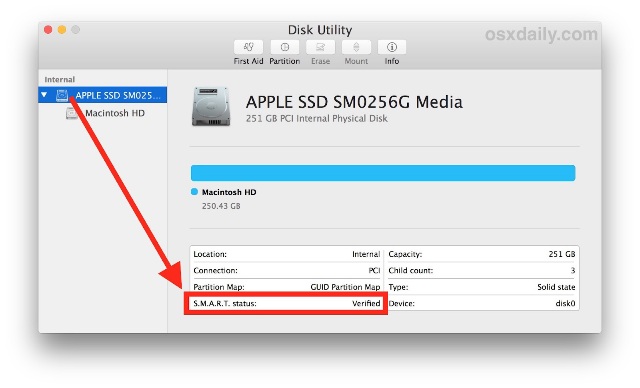Close the Disk Utility window
The width and height of the screenshot is (640, 388).
[x=48, y=30]
